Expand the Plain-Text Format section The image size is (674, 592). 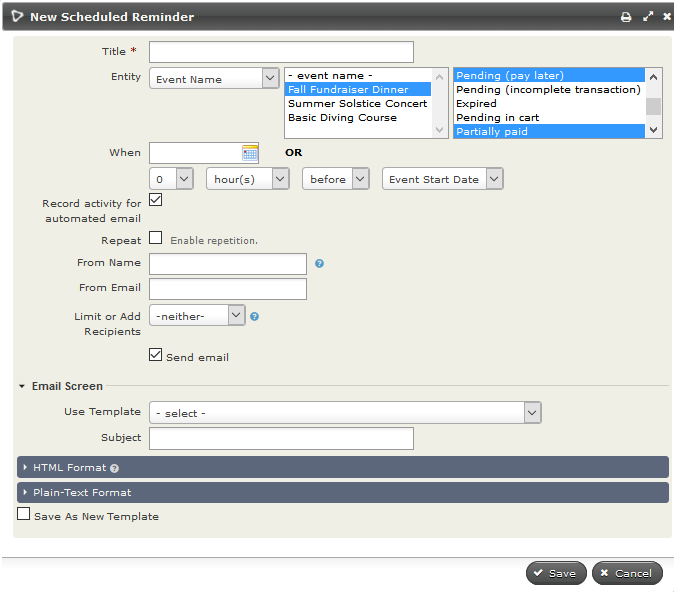[82, 492]
